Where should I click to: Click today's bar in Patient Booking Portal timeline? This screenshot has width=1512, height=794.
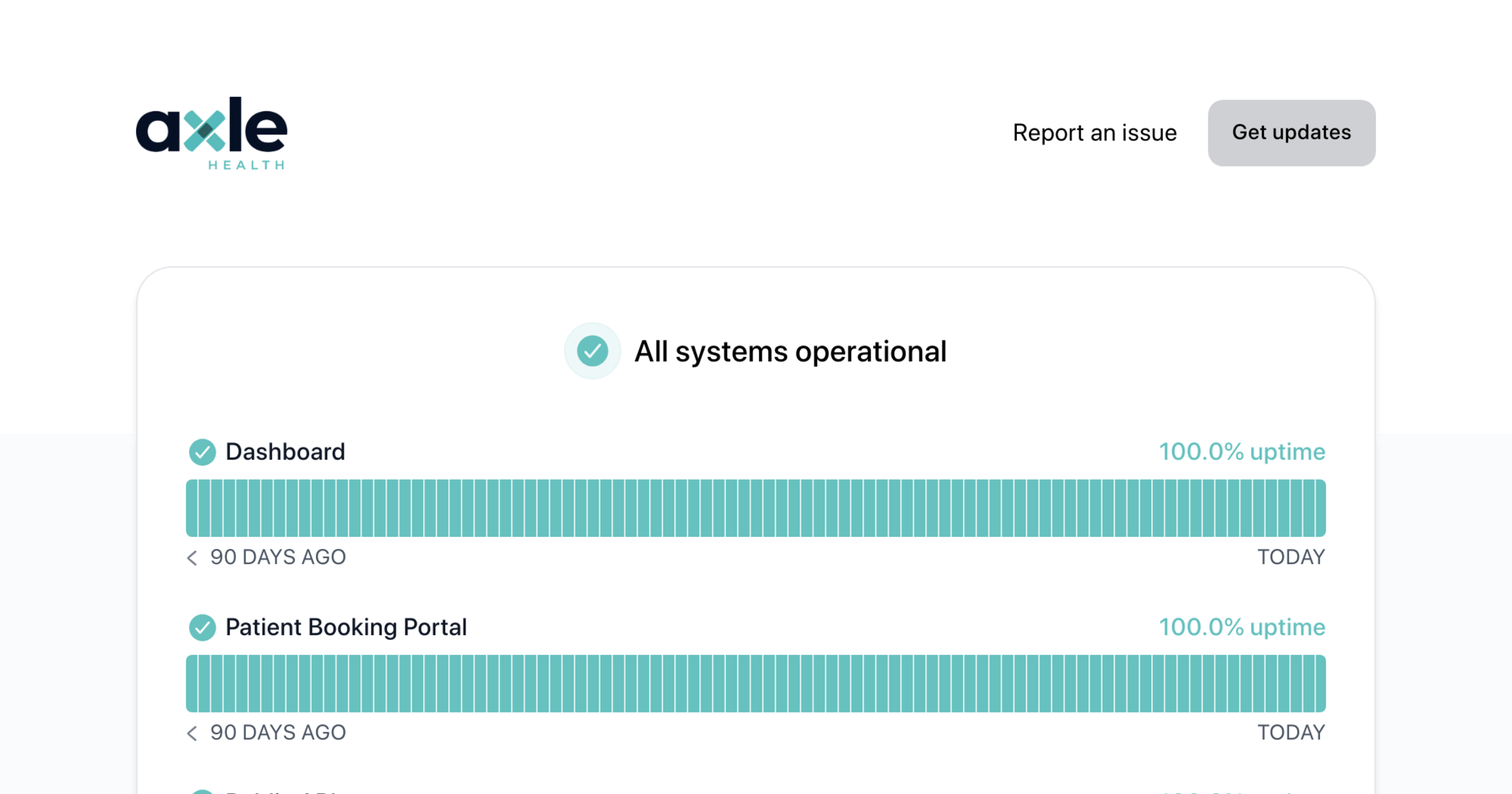pos(1319,683)
